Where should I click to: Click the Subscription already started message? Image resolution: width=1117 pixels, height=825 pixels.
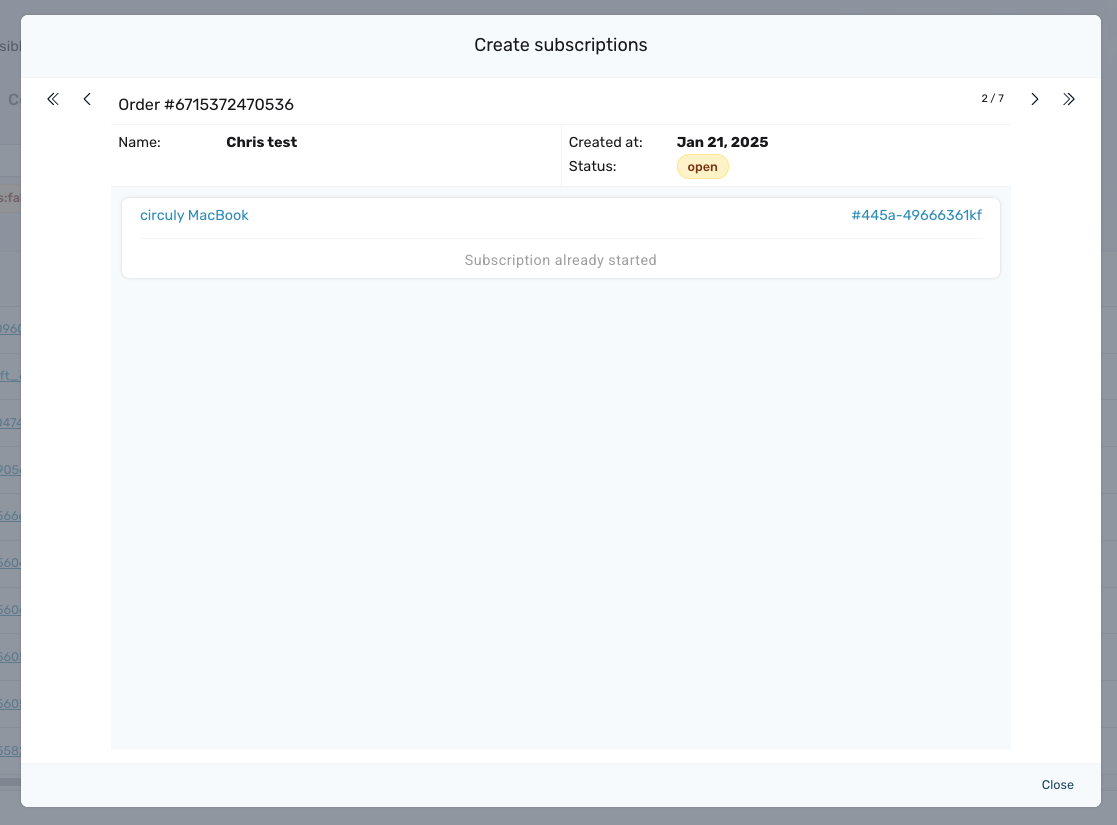point(561,260)
